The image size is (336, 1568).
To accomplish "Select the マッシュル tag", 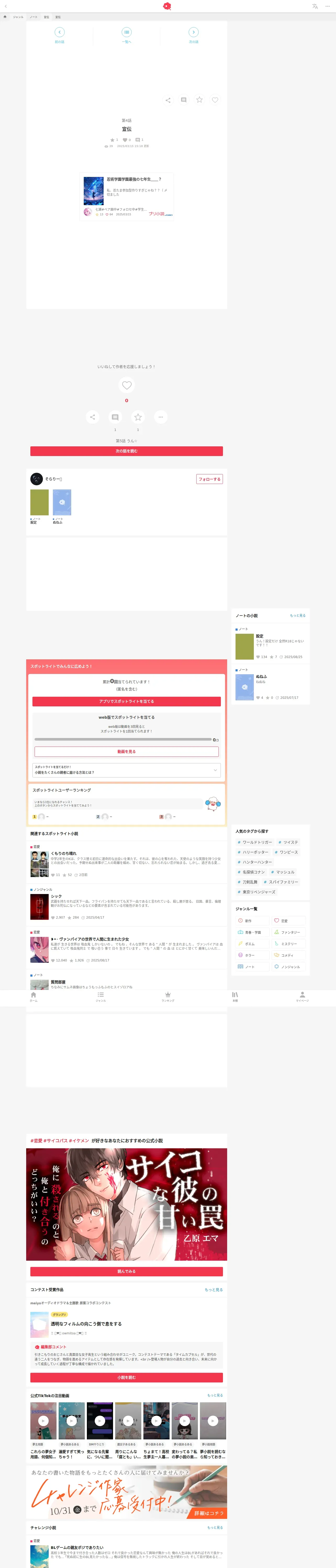I will click(x=283, y=872).
